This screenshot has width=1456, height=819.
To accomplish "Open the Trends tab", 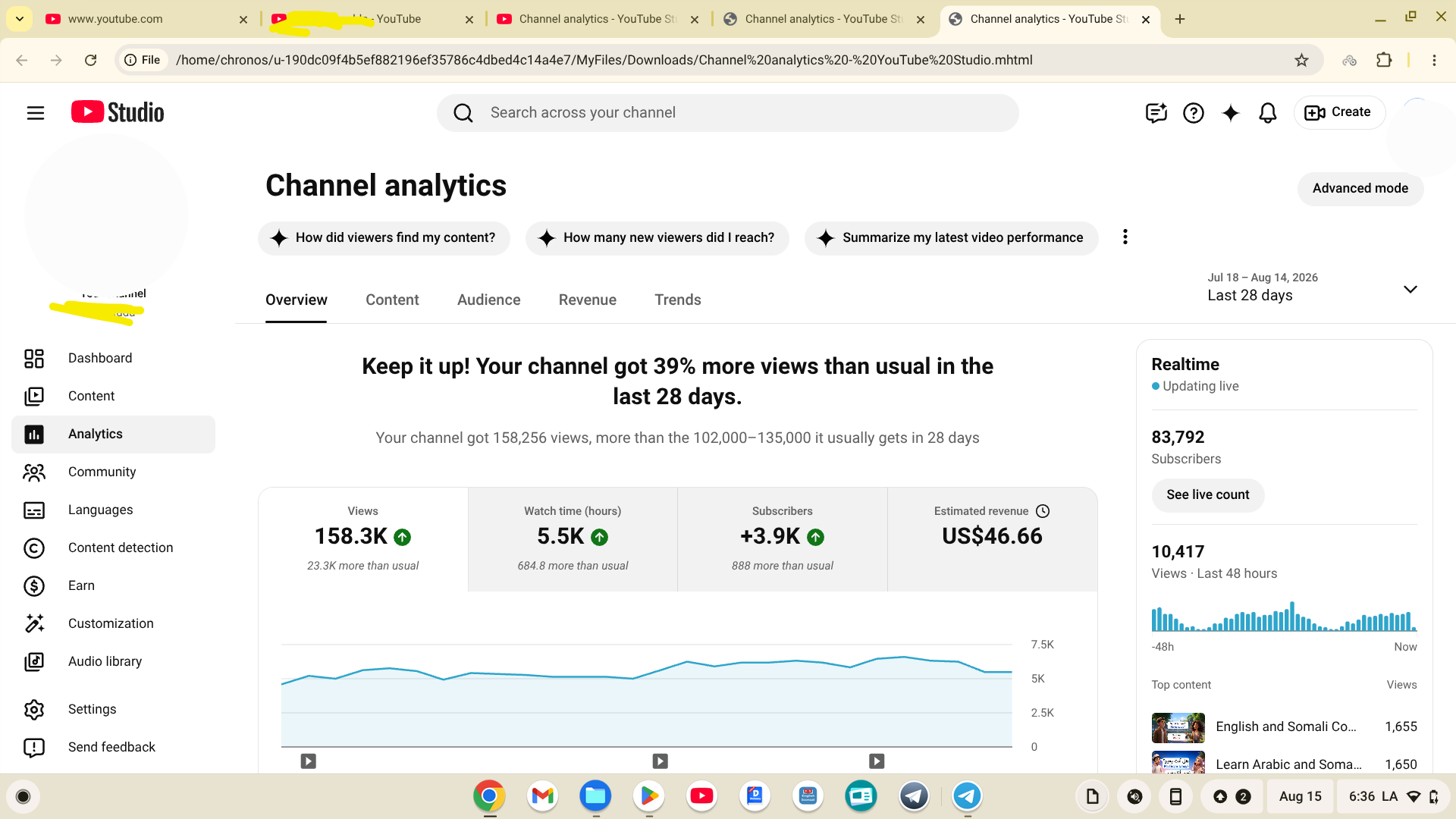I will pyautogui.click(x=678, y=300).
